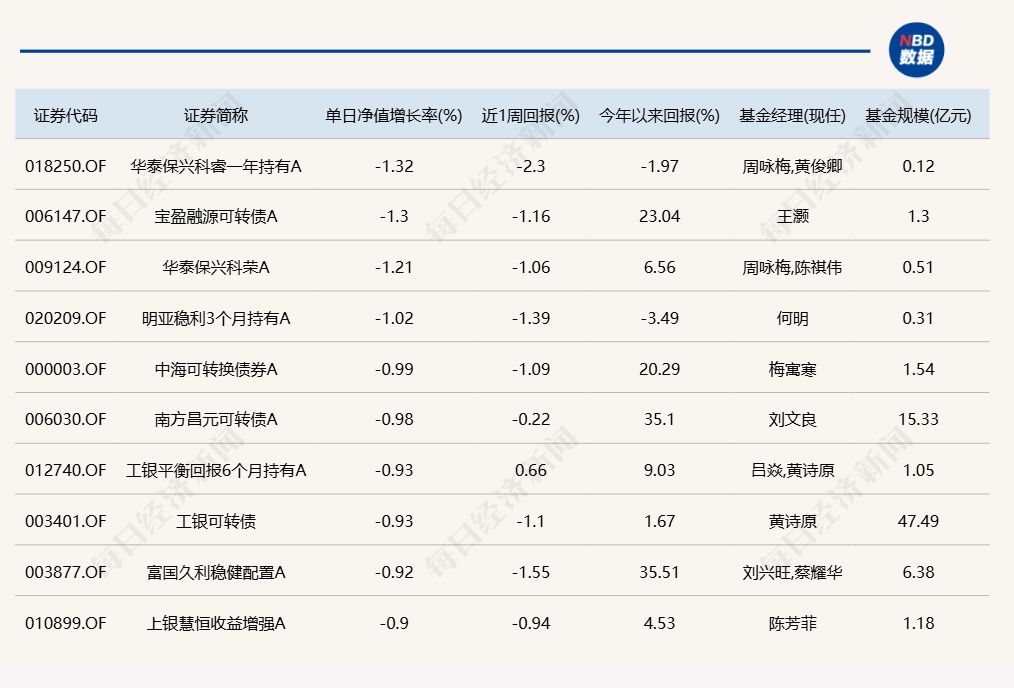This screenshot has width=1014, height=688.
Task: Click weekly return value 0.66
Action: pos(531,470)
